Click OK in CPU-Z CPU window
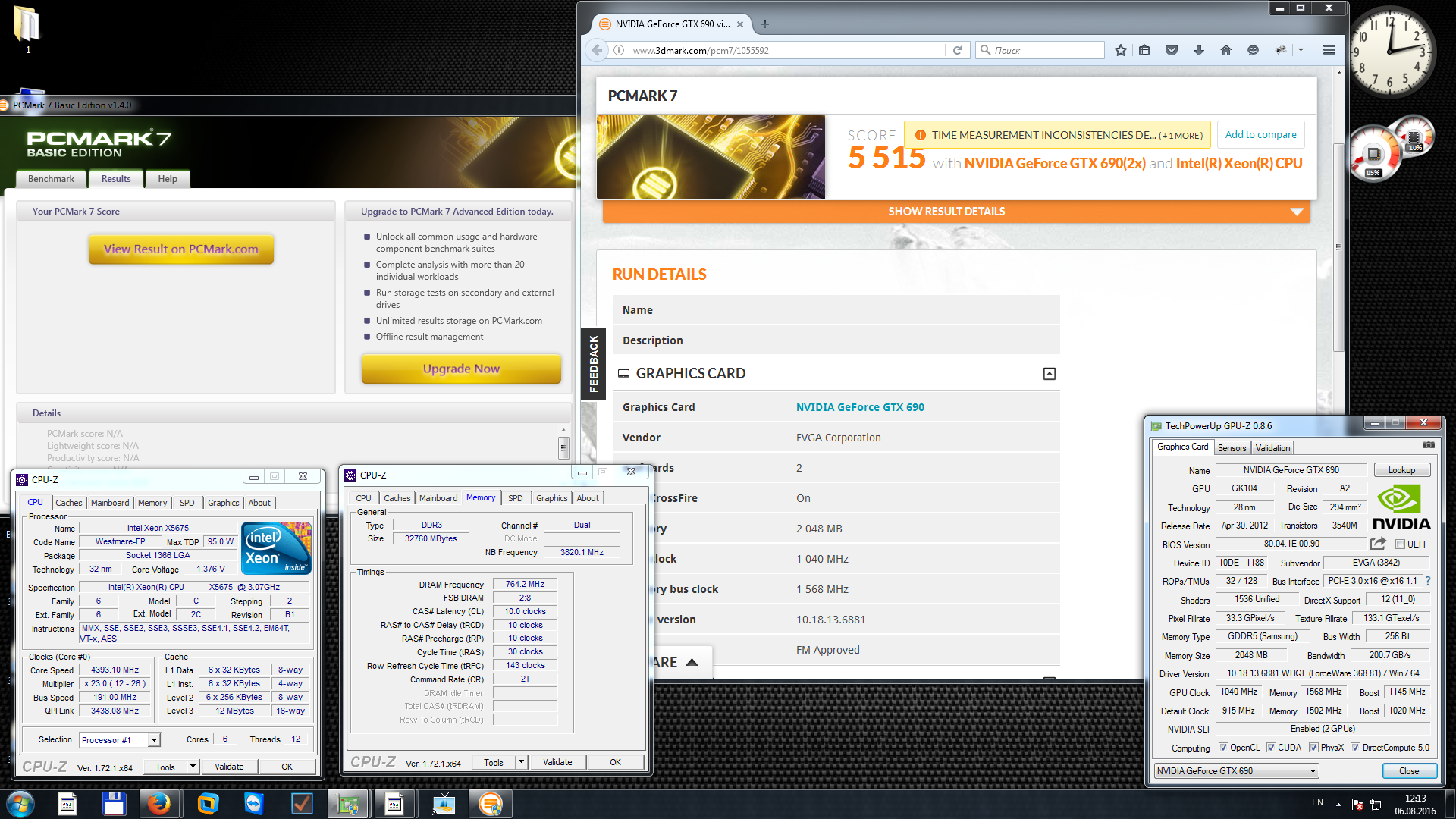 (287, 767)
